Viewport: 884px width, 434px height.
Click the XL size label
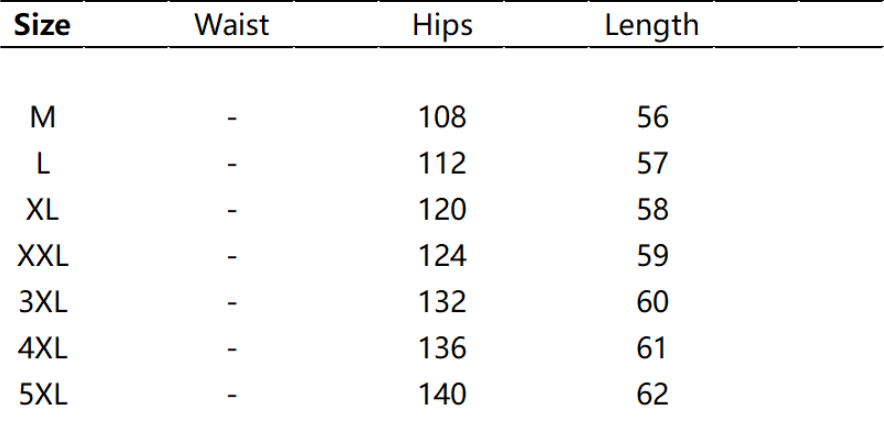click(x=42, y=210)
